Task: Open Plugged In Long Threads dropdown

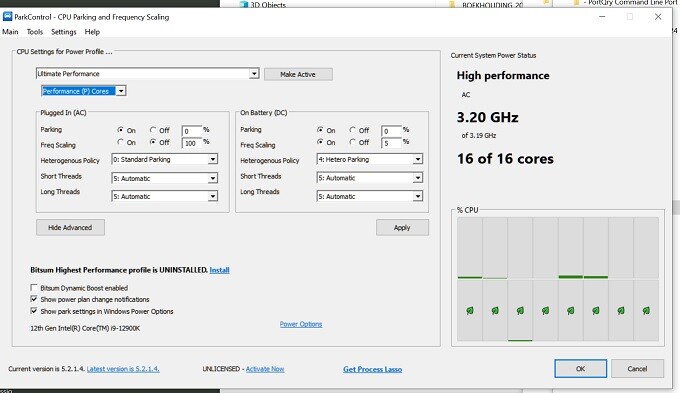Action: [x=212, y=196]
